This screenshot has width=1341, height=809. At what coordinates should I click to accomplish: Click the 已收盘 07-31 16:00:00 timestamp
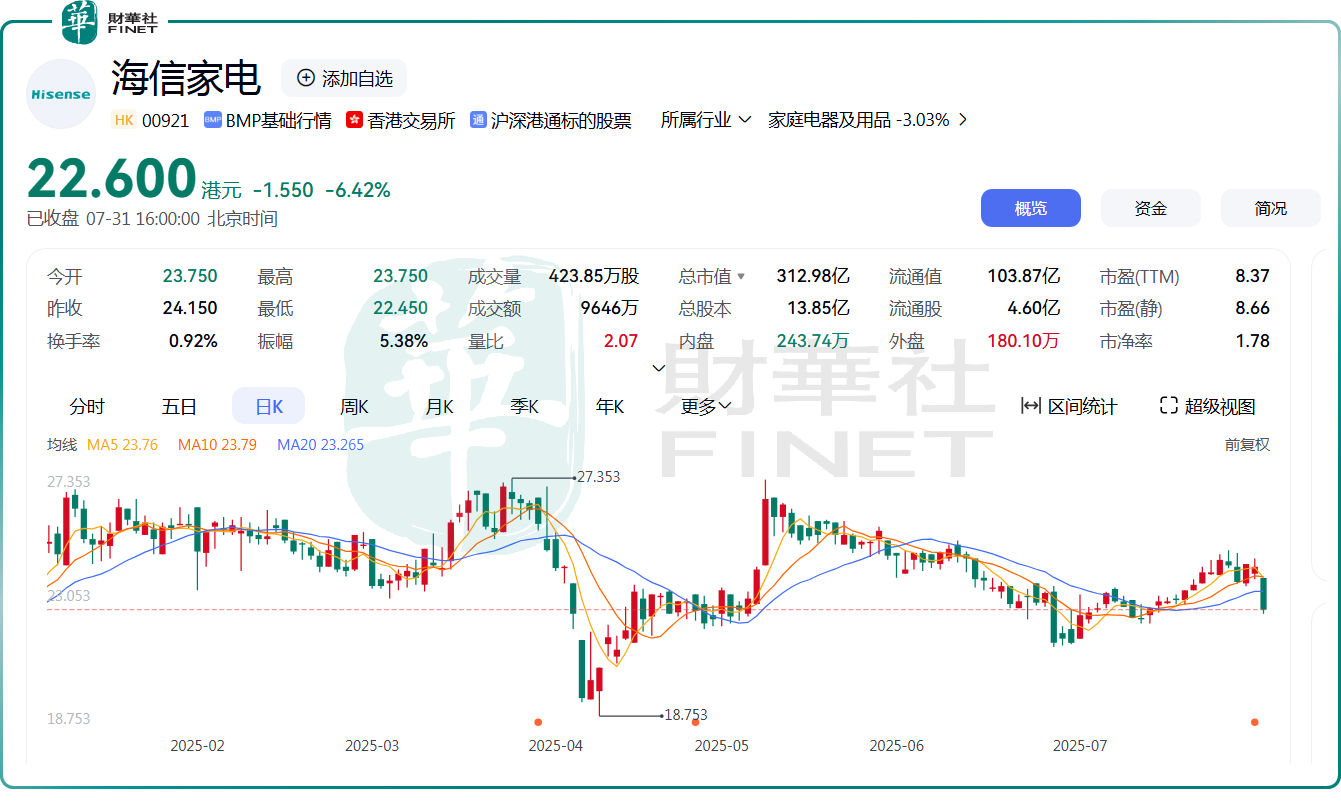(x=152, y=218)
